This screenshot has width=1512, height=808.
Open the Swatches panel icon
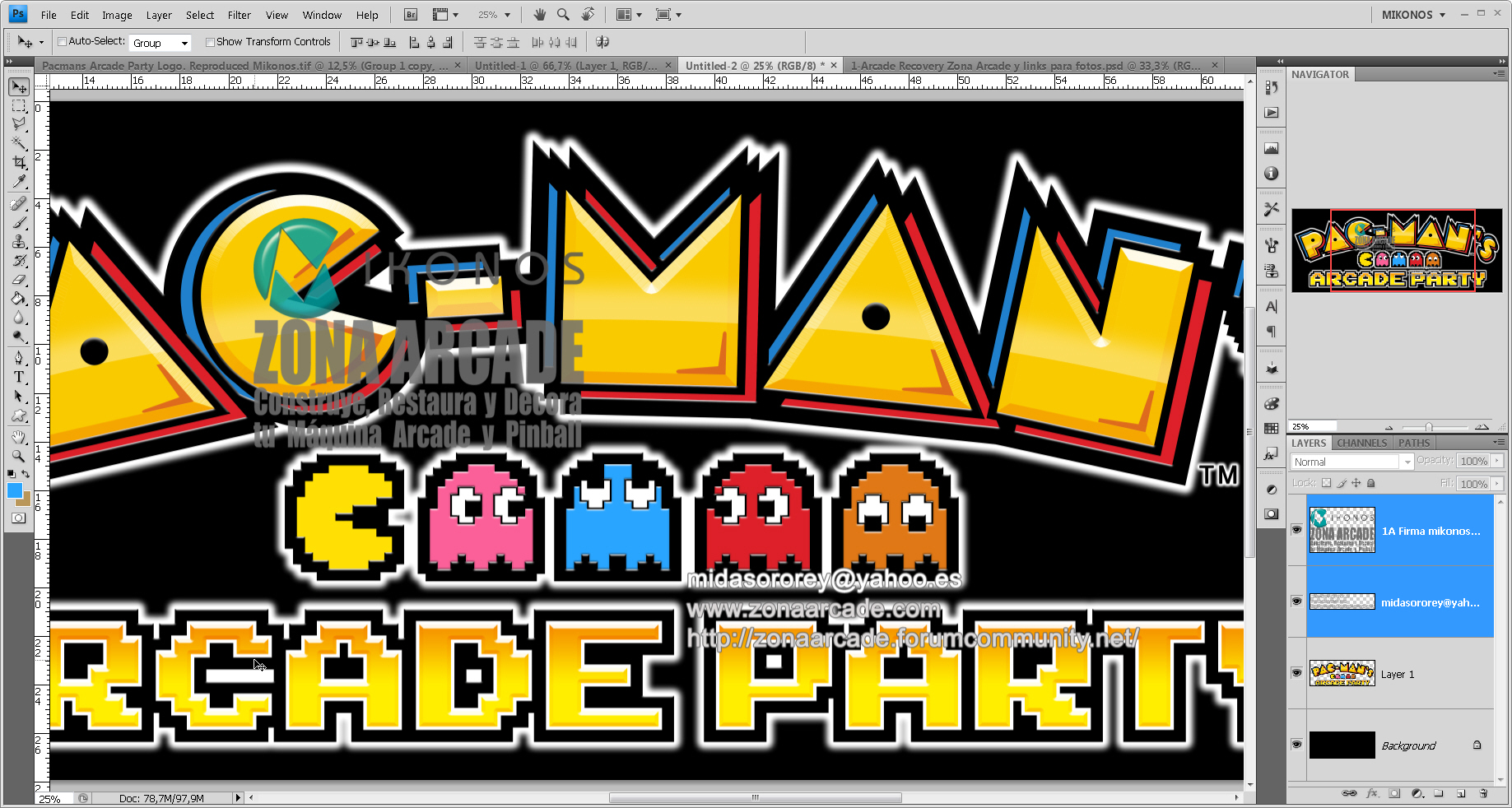coord(1272,429)
